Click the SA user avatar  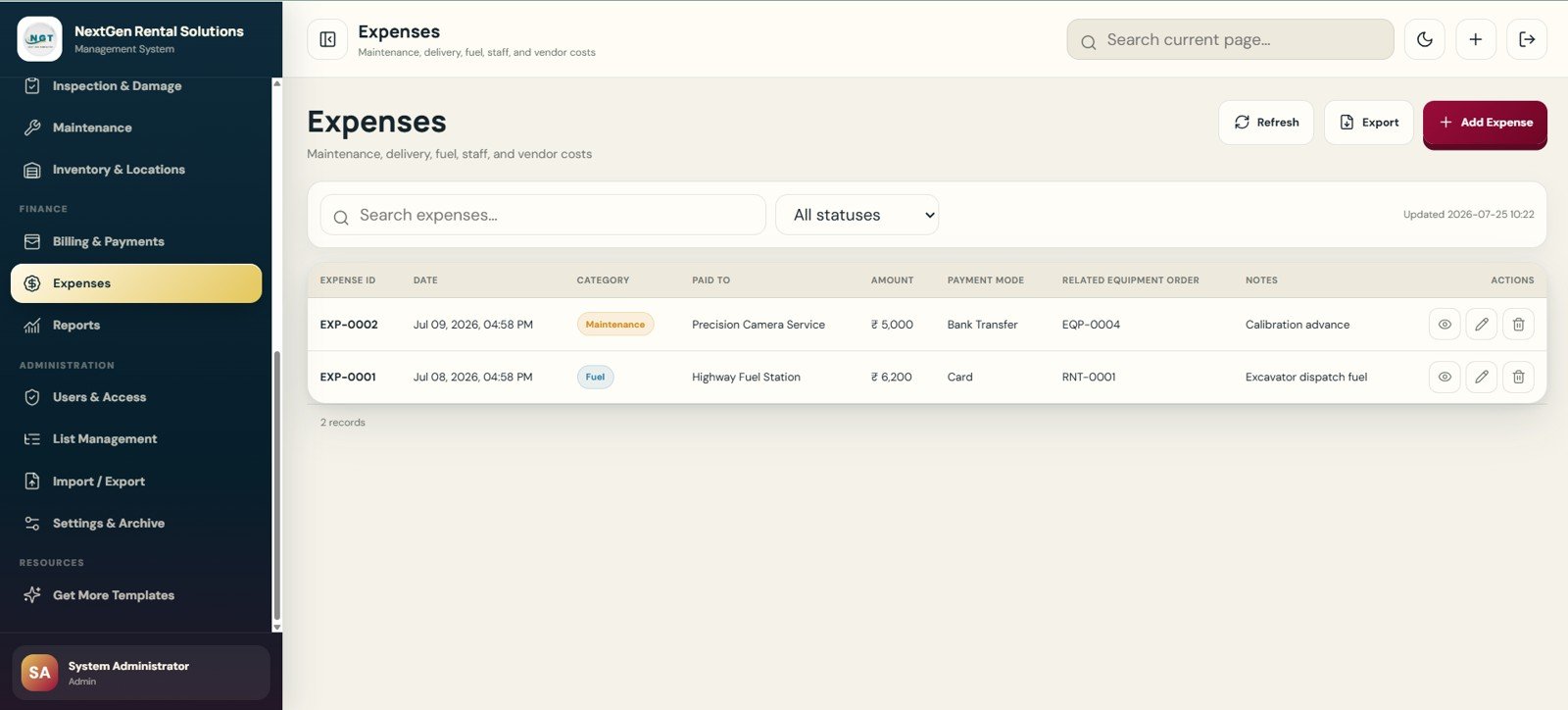[x=39, y=673]
